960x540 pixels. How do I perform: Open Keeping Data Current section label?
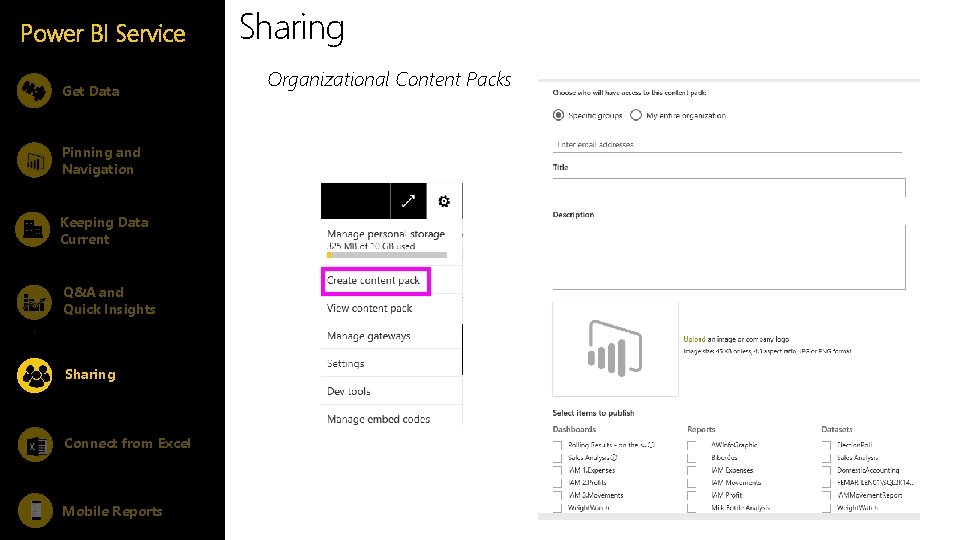pyautogui.click(x=104, y=231)
